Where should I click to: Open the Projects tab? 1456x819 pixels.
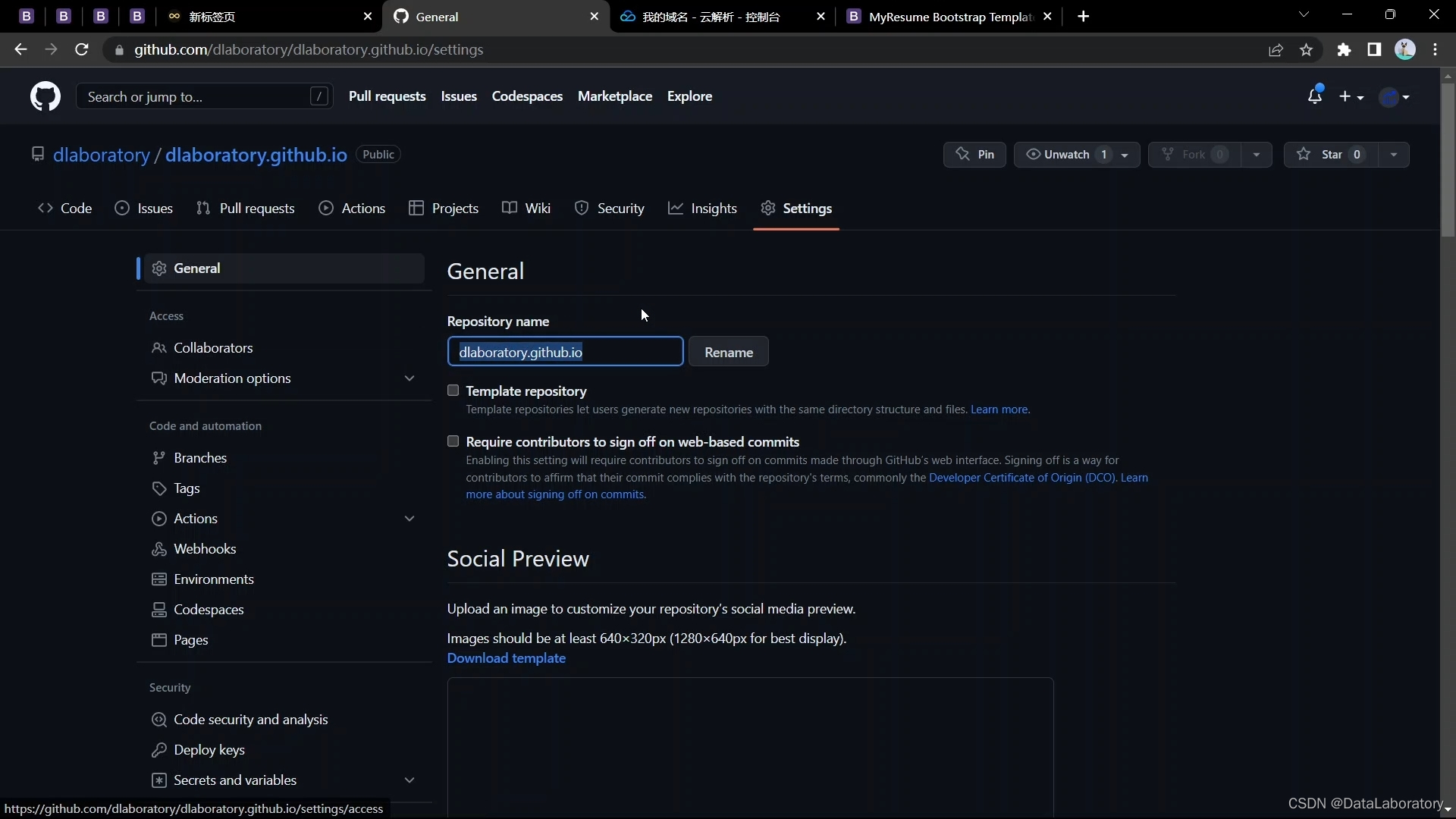444,209
